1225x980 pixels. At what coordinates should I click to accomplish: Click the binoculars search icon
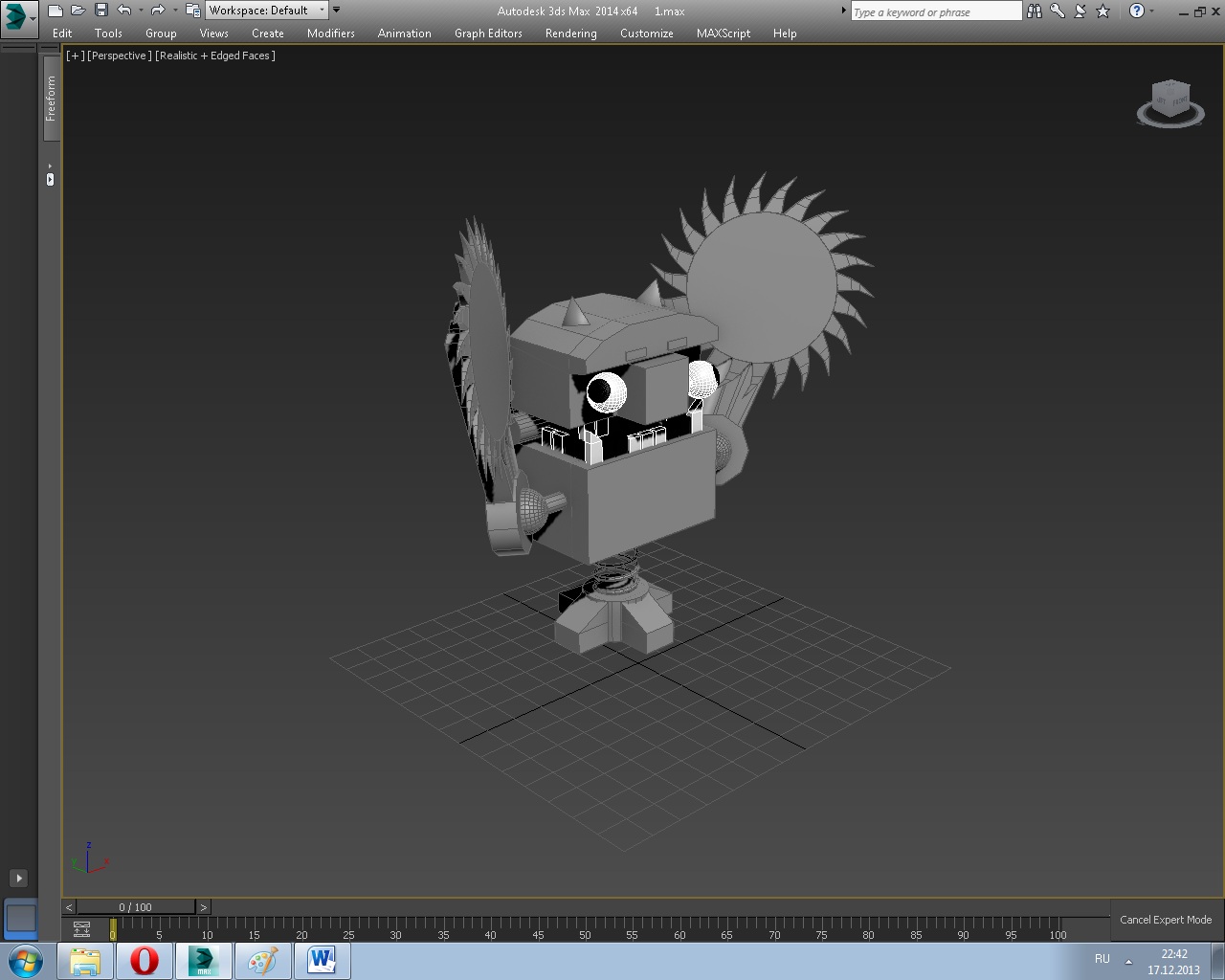click(1035, 11)
